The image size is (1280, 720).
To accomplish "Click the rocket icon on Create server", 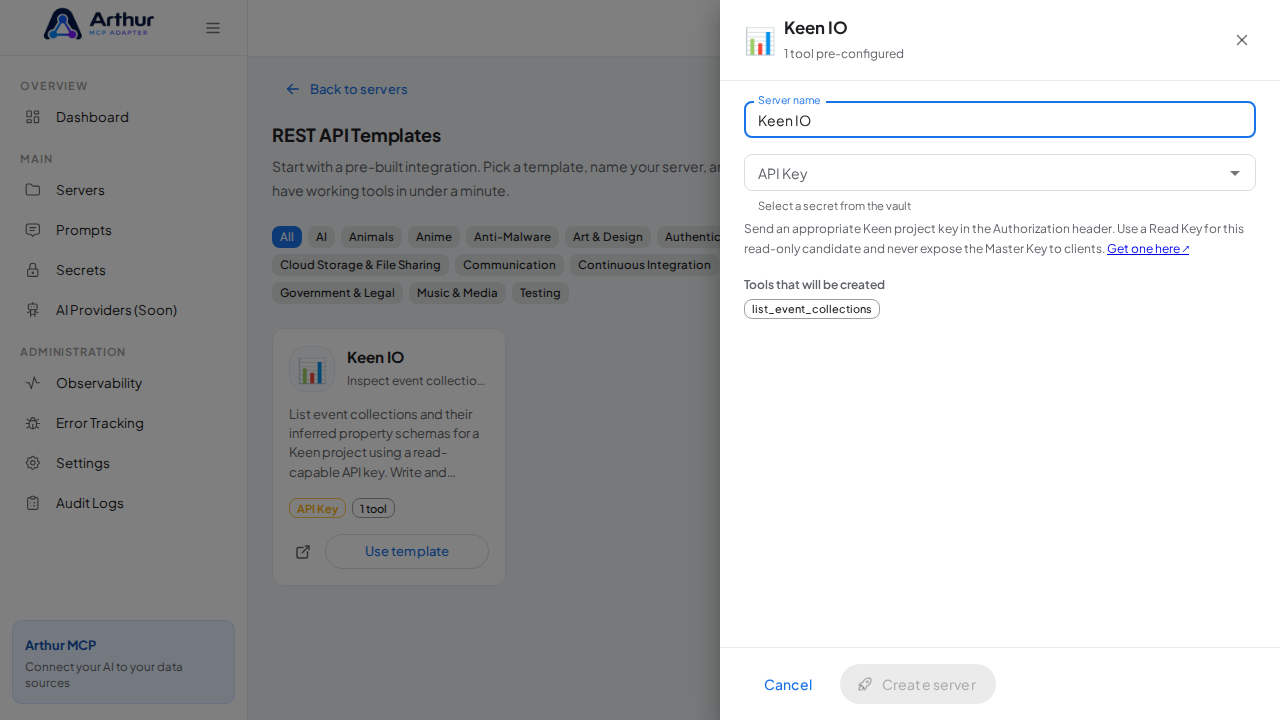I will pos(865,684).
